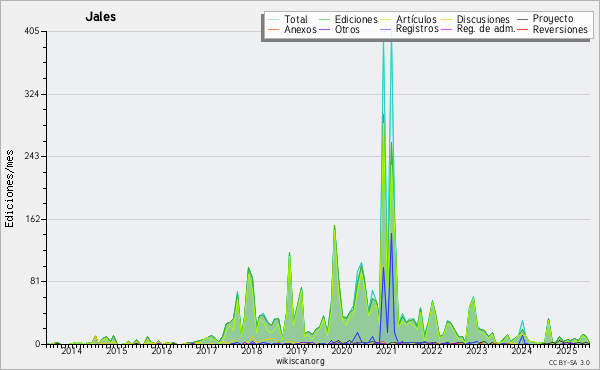
Task: Click the 'CC BY-SA 3.0' license text
Action: [x=569, y=363]
